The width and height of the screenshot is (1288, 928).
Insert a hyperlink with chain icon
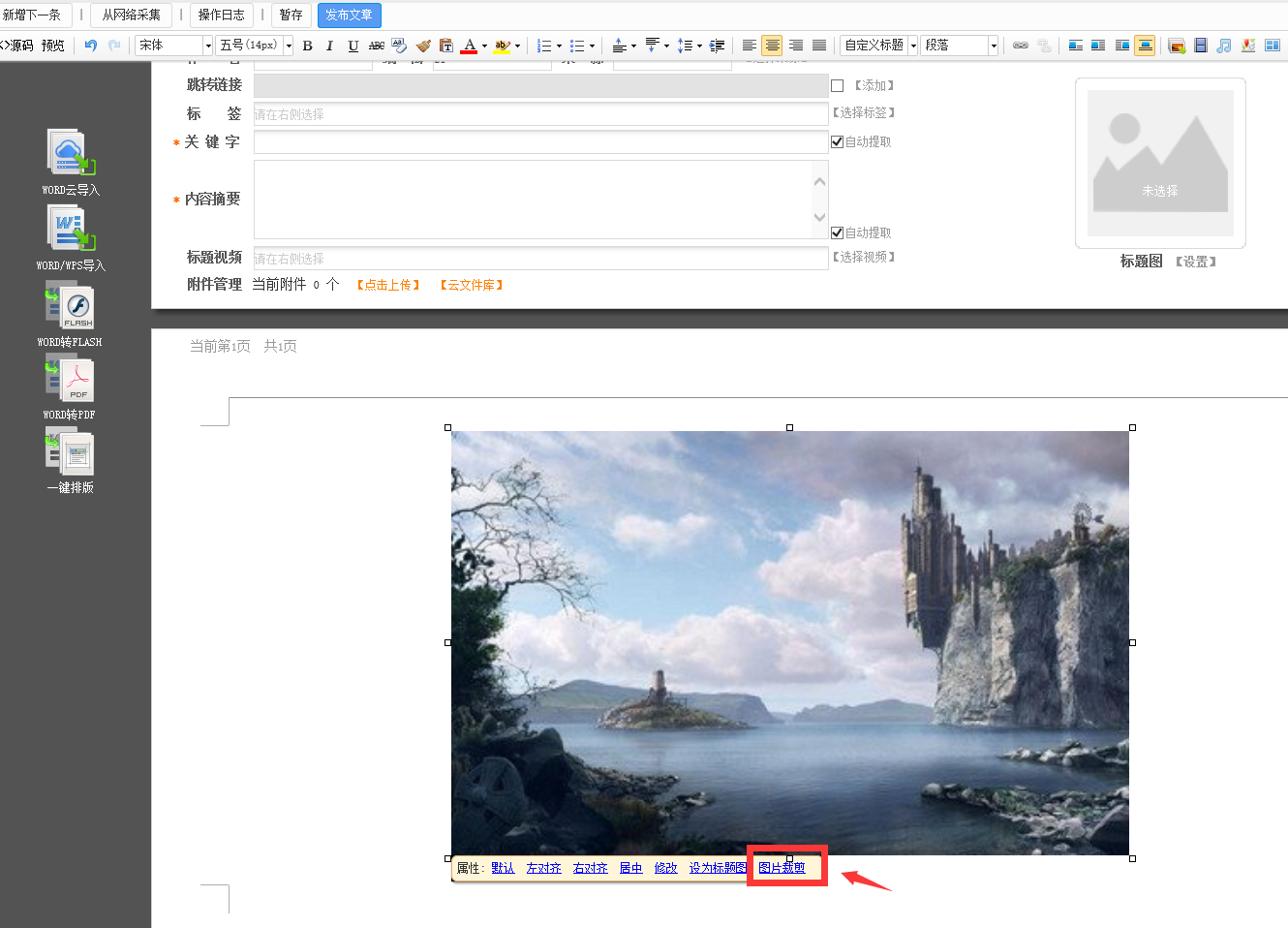click(1021, 46)
